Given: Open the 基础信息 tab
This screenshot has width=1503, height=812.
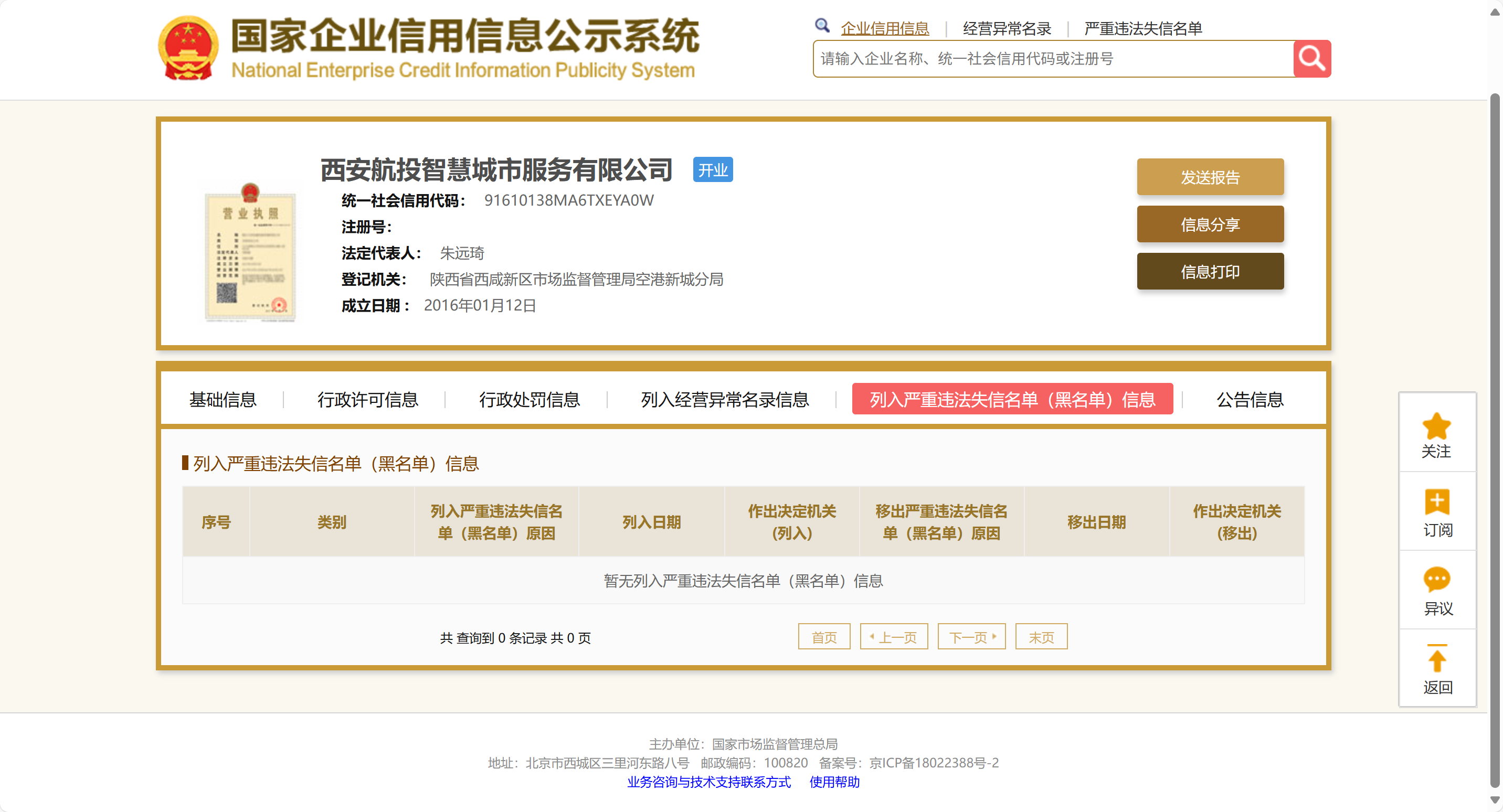Looking at the screenshot, I should click(223, 400).
